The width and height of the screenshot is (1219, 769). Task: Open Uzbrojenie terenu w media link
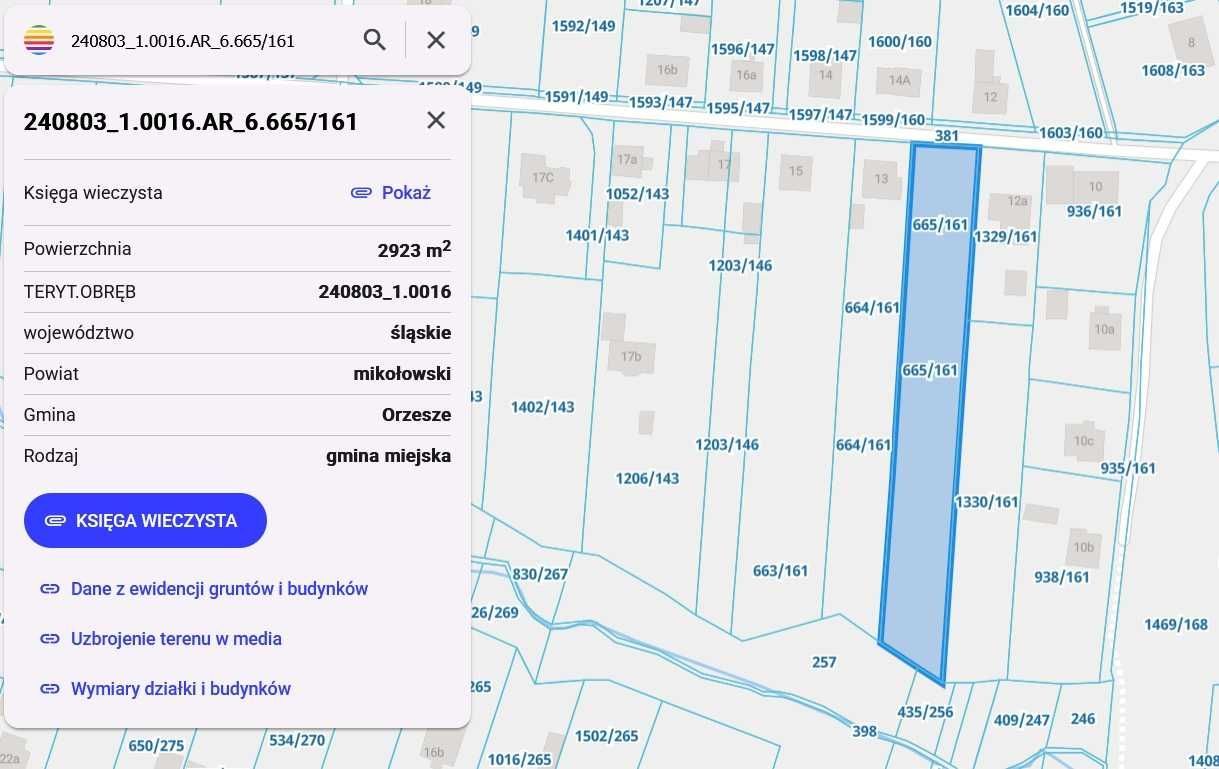161,639
